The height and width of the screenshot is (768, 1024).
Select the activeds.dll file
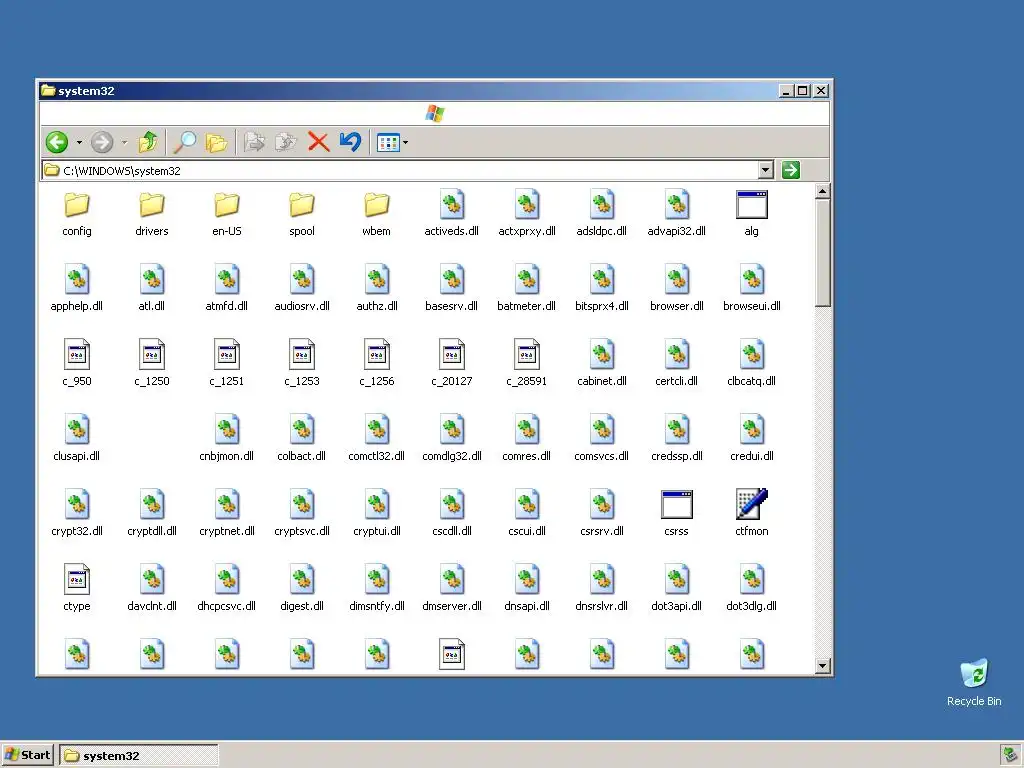(x=451, y=214)
